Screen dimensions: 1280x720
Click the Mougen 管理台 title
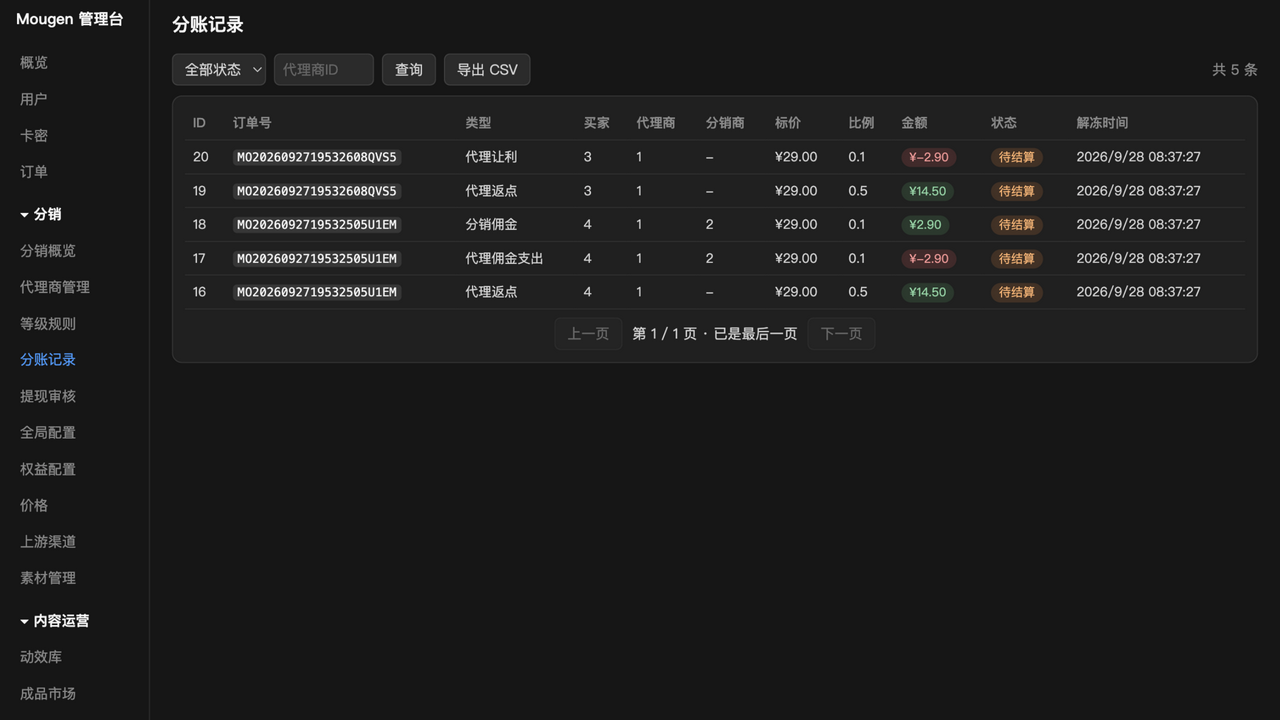[x=70, y=19]
